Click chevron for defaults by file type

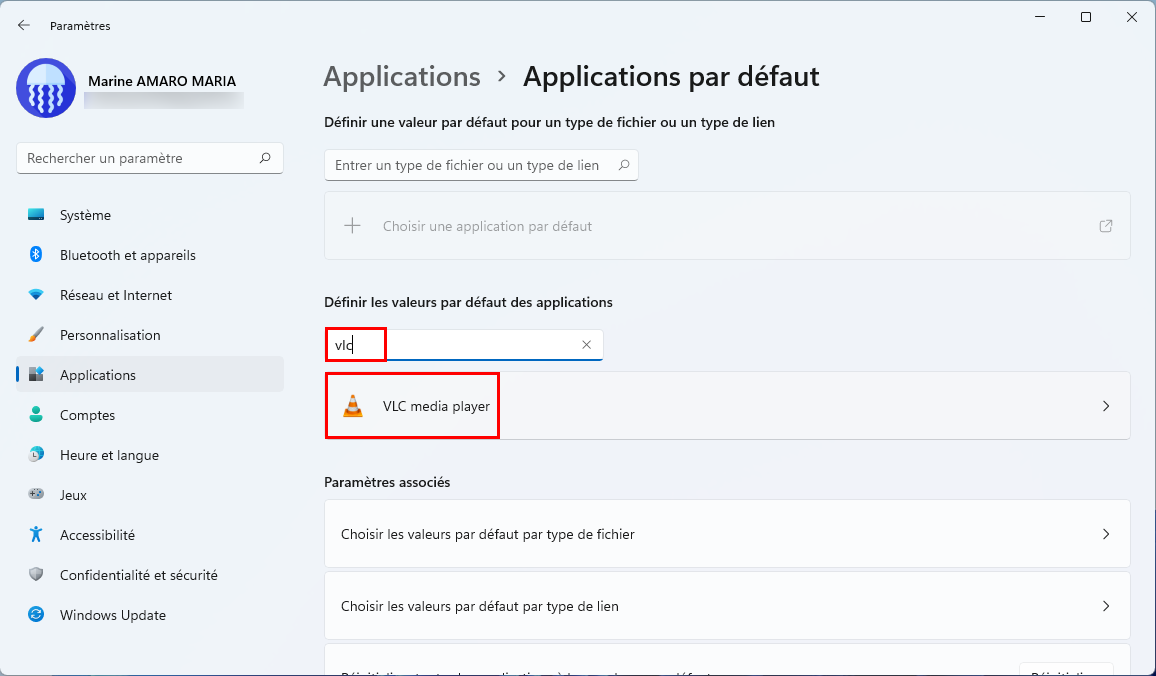coord(1106,534)
